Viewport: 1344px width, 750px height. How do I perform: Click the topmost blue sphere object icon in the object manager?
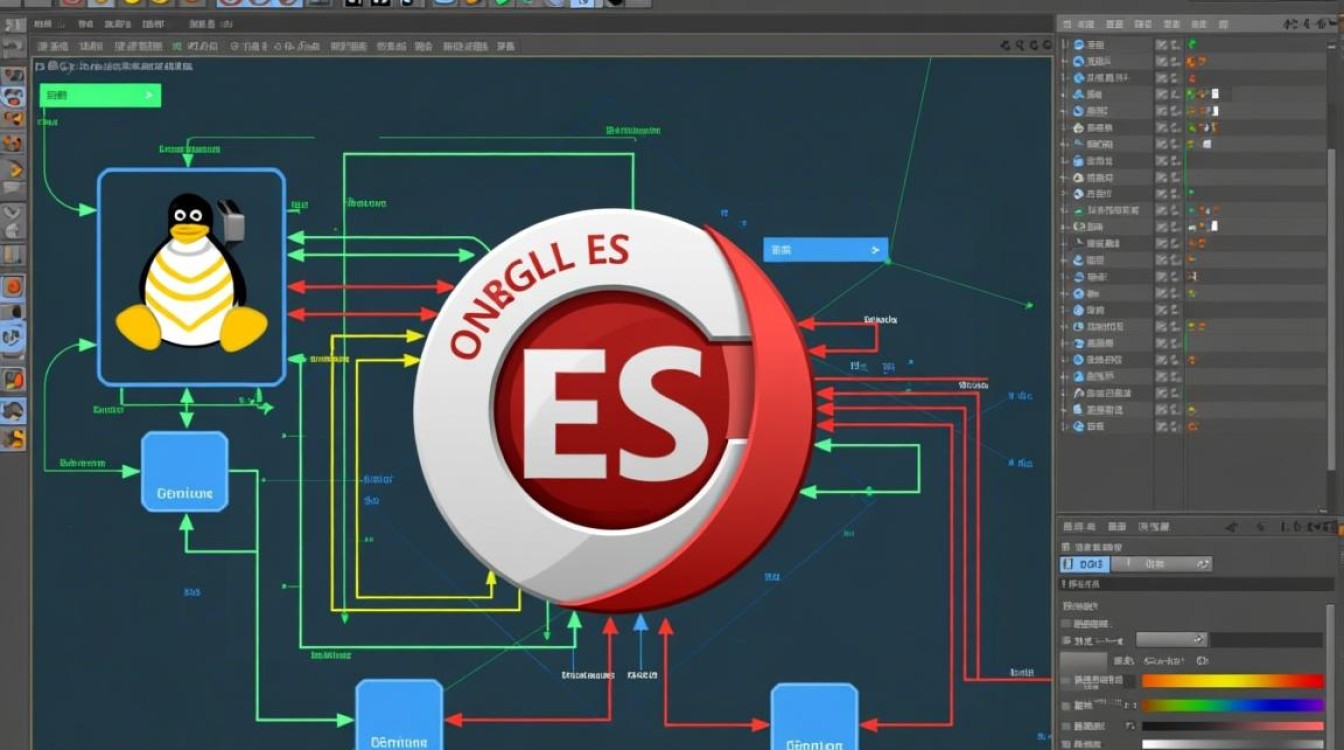tap(1080, 44)
